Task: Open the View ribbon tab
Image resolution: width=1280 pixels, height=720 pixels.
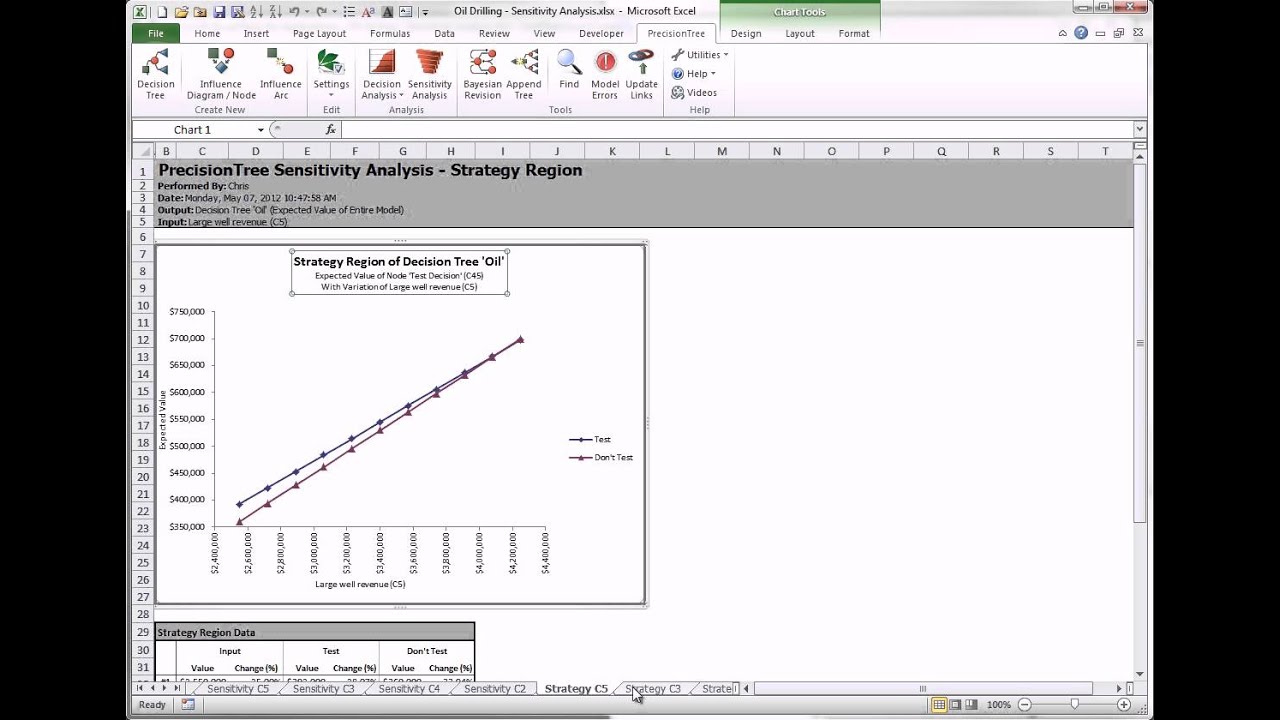Action: (x=544, y=33)
